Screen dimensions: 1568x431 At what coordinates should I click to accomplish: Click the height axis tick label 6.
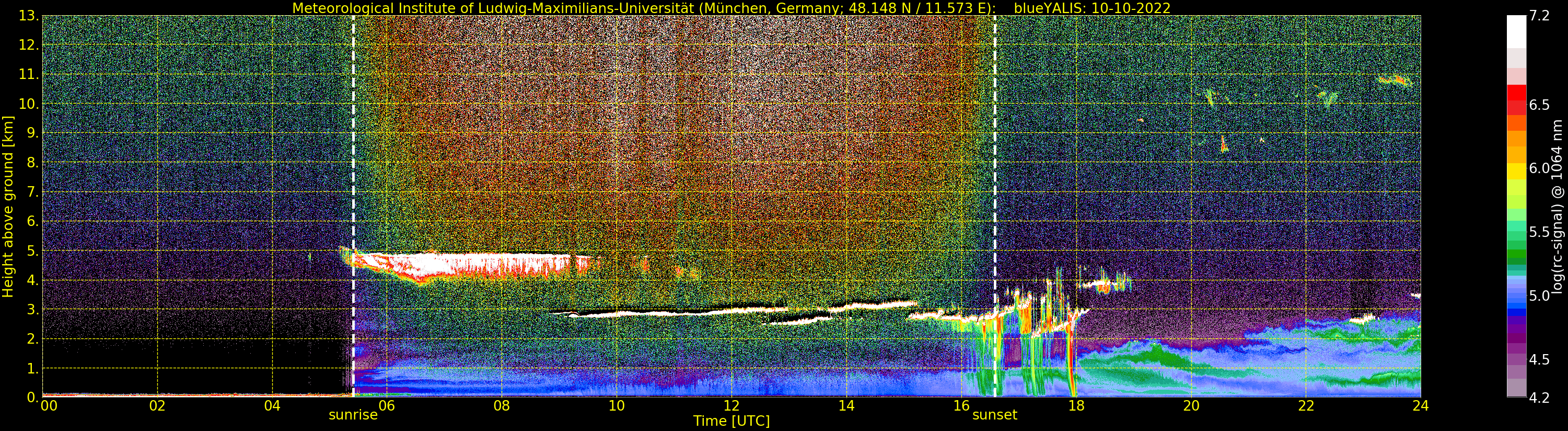33,221
